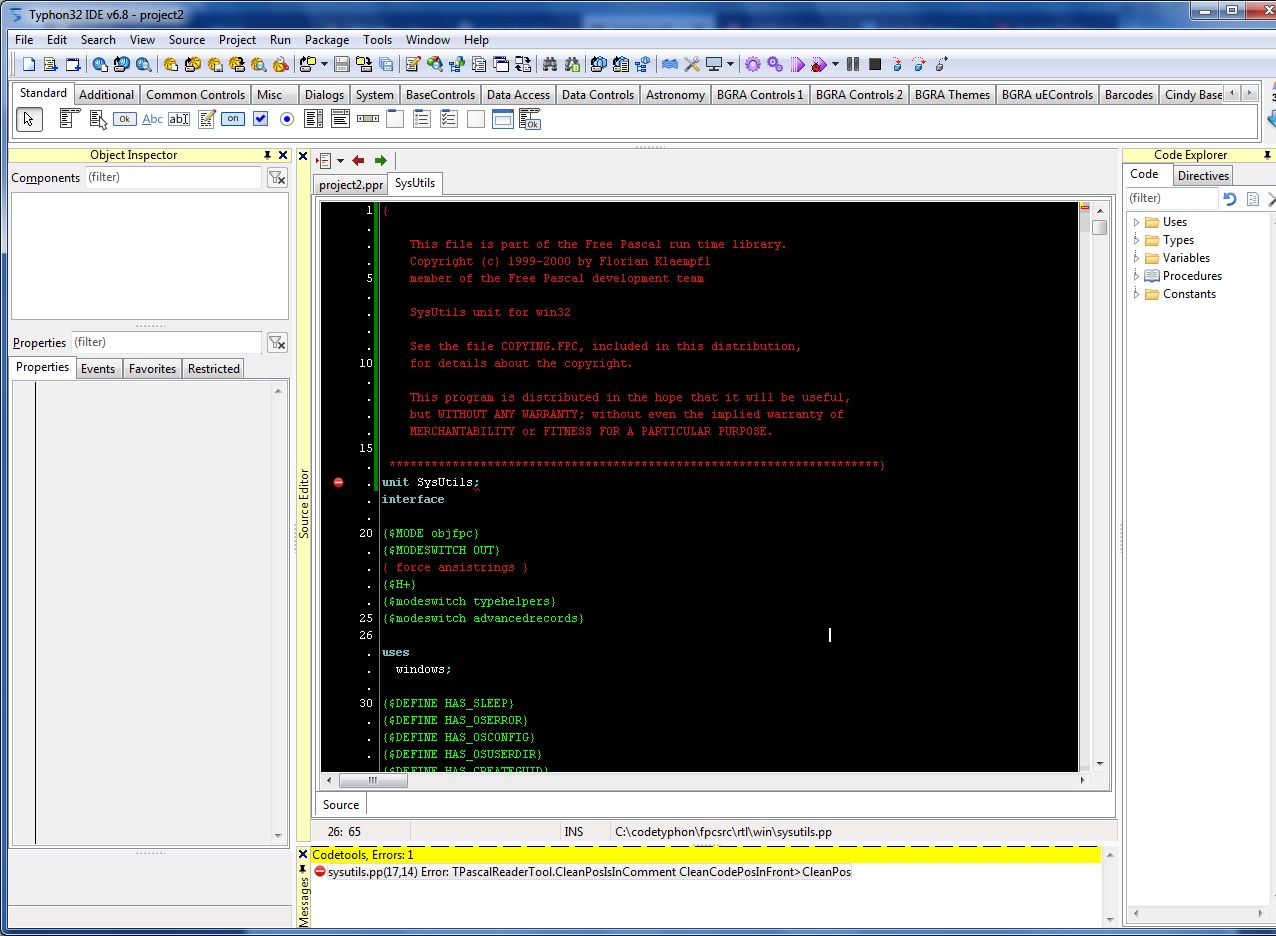Image resolution: width=1276 pixels, height=936 pixels.
Task: Close the Messages panel with the X
Action: [303, 854]
